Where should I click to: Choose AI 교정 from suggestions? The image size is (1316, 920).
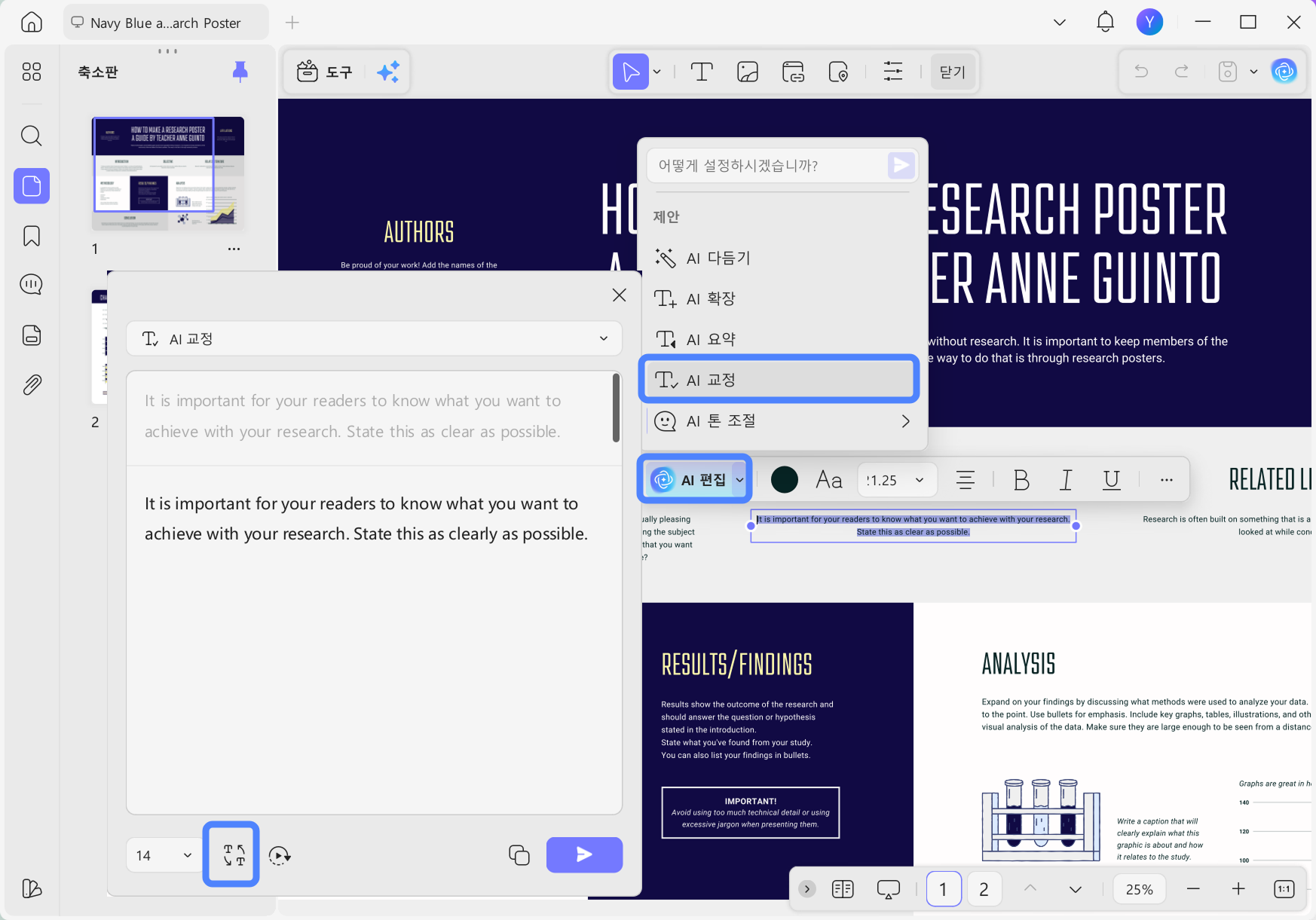click(779, 380)
